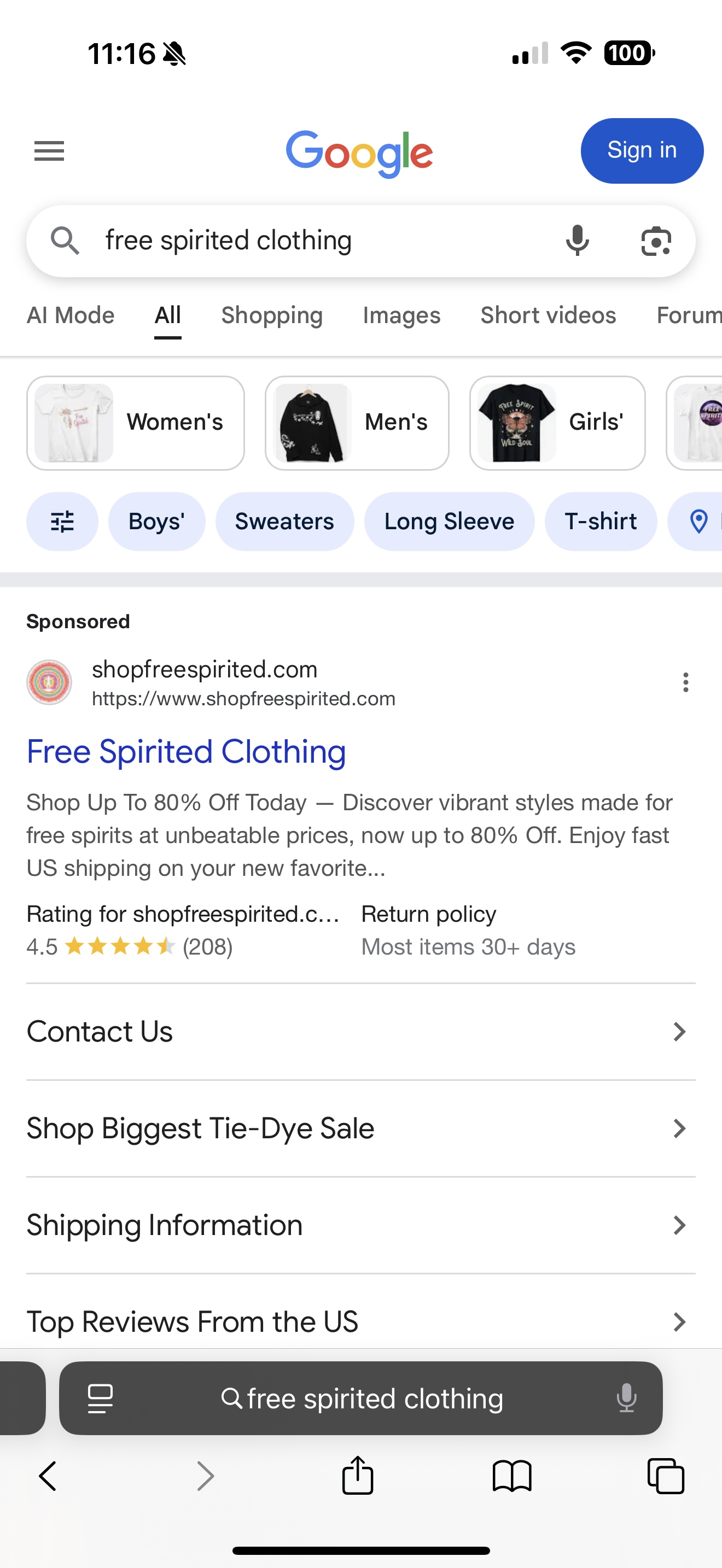The image size is (722, 1568).
Task: Show open Safari tabs
Action: (665, 1476)
